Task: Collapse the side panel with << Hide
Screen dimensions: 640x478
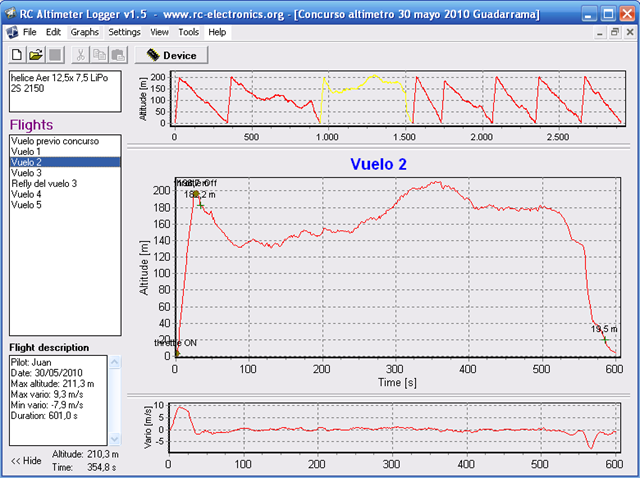Action: [x=26, y=460]
